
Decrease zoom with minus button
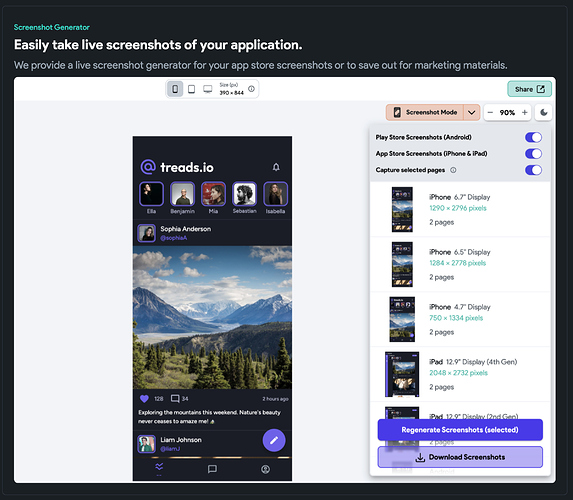pyautogui.click(x=490, y=112)
